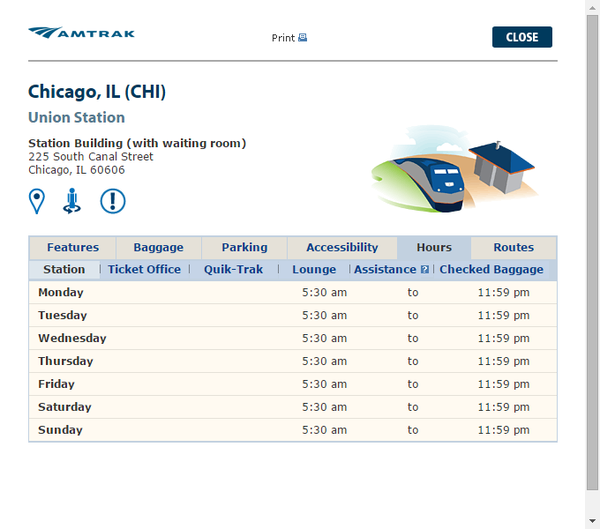Select the Parking tab

point(245,248)
